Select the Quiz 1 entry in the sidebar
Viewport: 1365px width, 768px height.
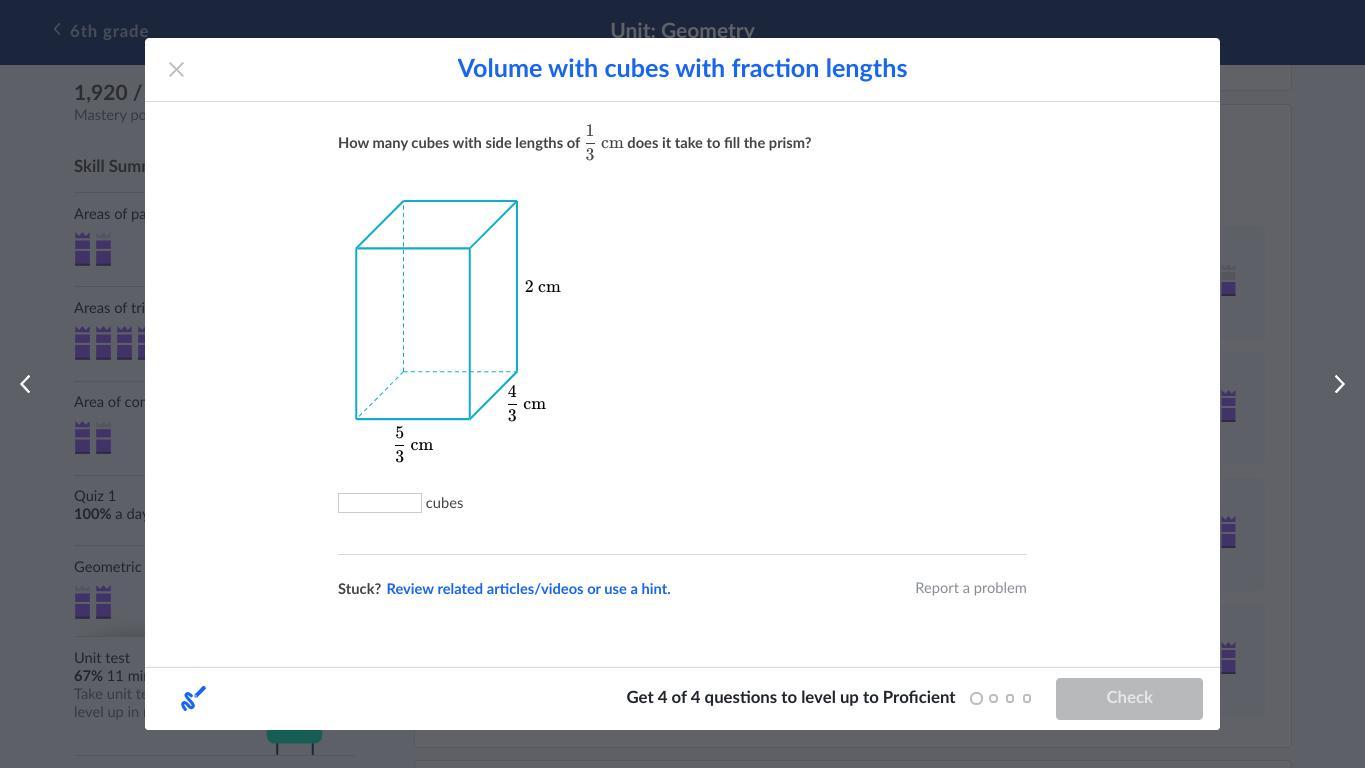108,505
